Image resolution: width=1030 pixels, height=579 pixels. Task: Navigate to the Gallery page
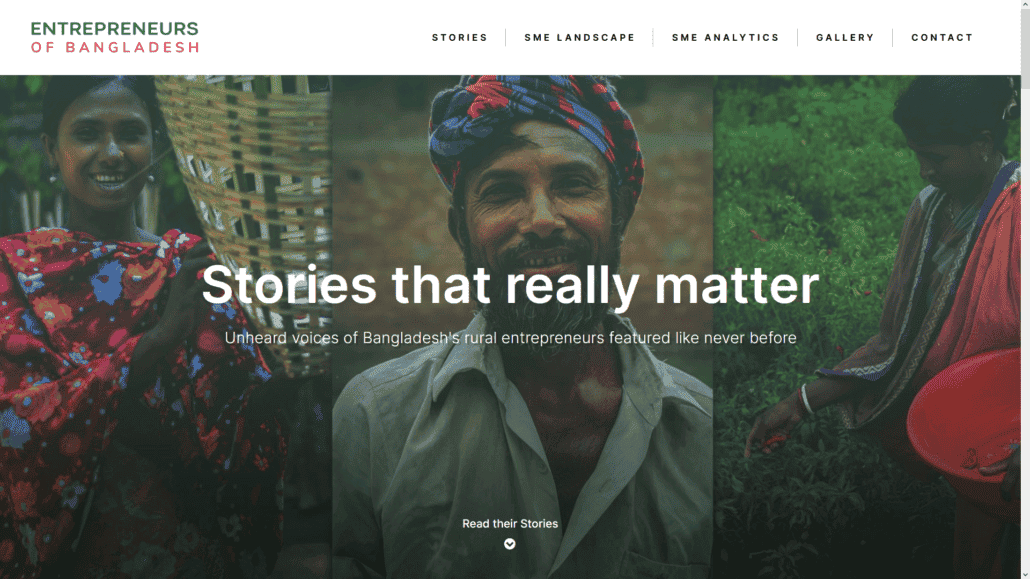845,37
